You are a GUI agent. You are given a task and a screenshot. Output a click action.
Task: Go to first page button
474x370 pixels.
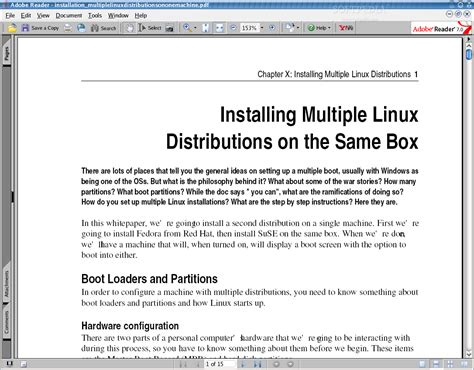point(183,364)
